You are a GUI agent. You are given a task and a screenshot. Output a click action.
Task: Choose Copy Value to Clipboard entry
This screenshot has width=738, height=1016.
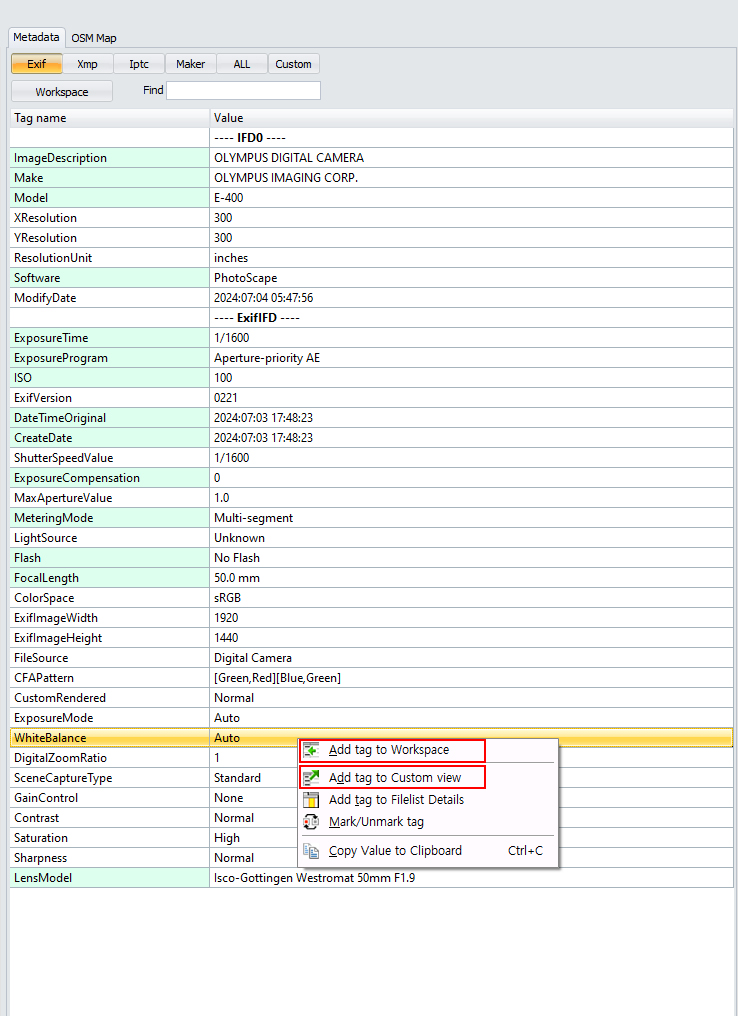pos(428,851)
